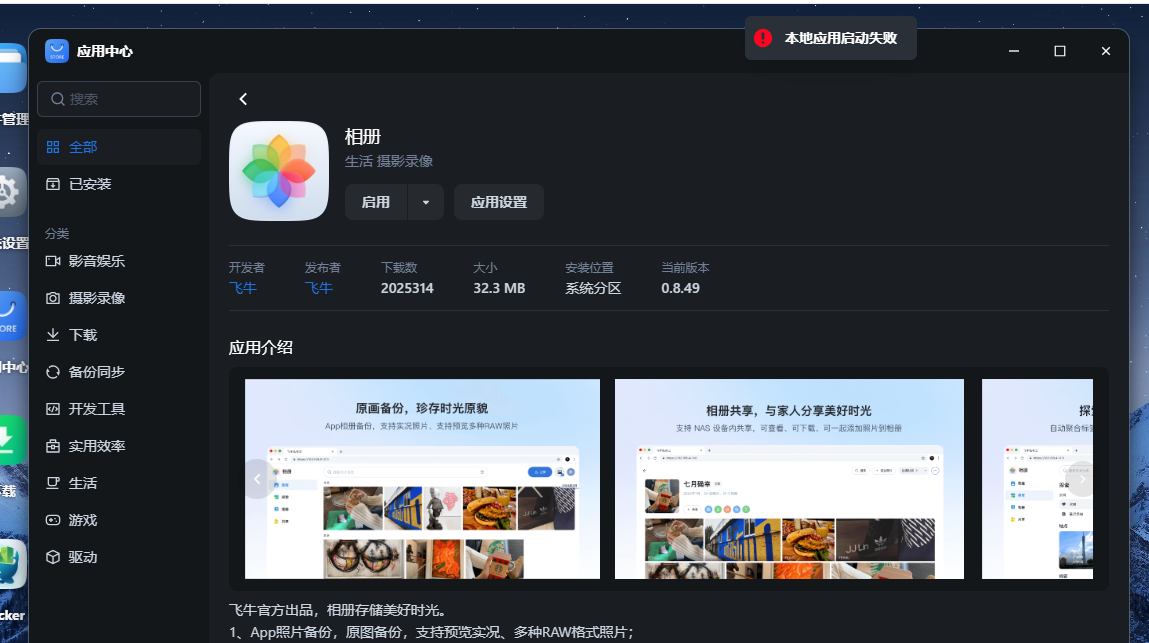Focus the 搜索 search field

(119, 99)
